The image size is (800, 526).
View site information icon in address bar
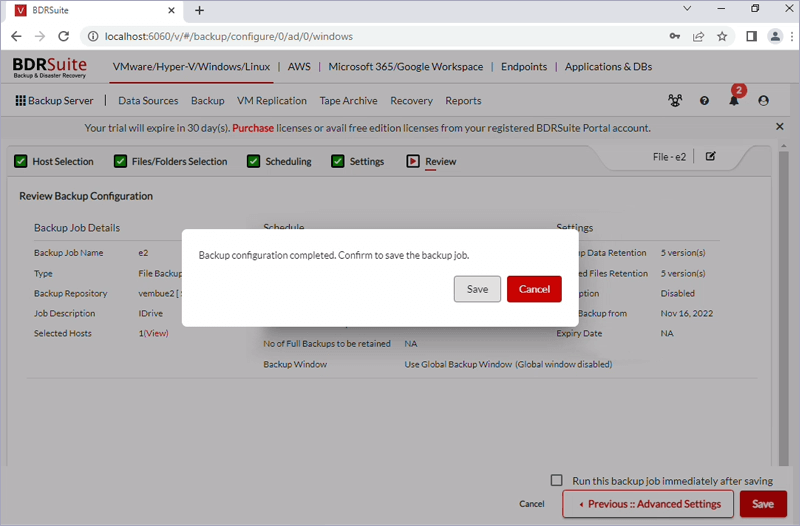[x=93, y=36]
